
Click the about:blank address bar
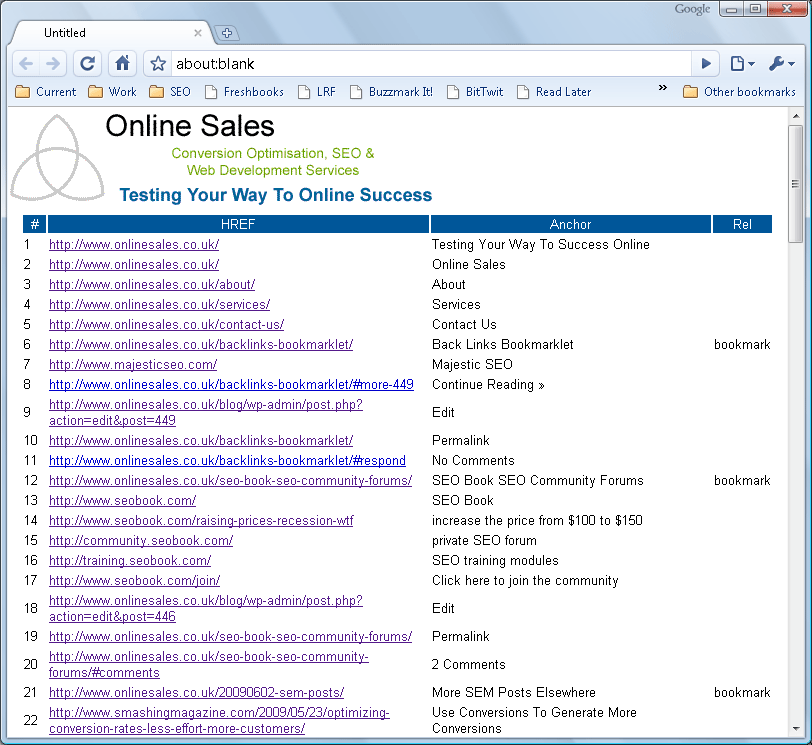[x=430, y=64]
